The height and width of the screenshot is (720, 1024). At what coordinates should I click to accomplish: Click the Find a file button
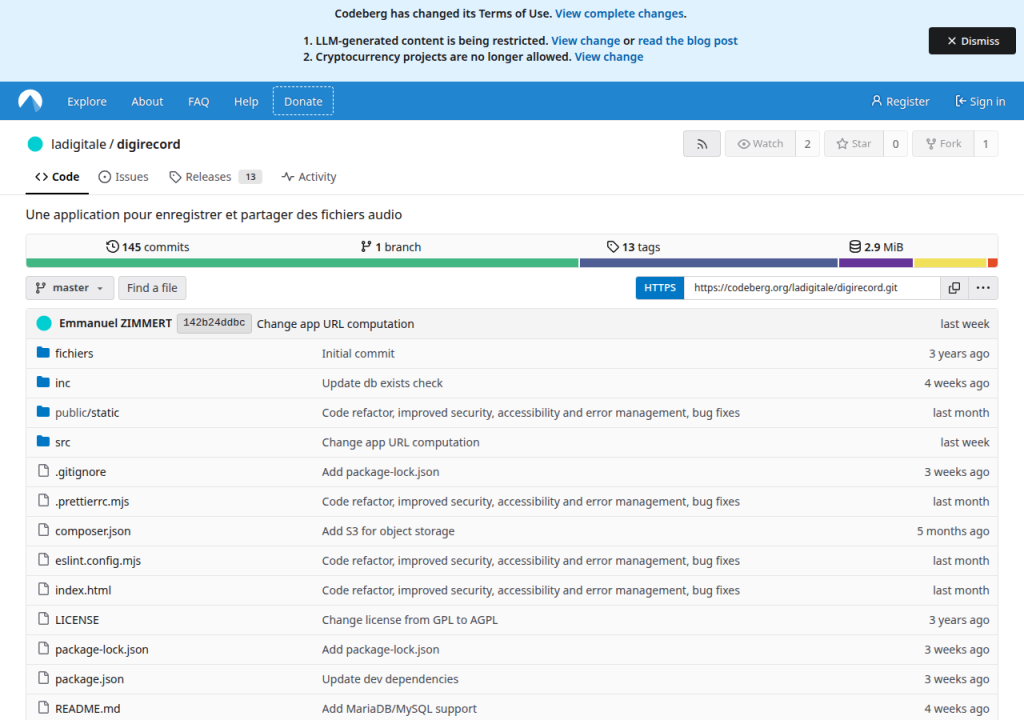tap(152, 287)
